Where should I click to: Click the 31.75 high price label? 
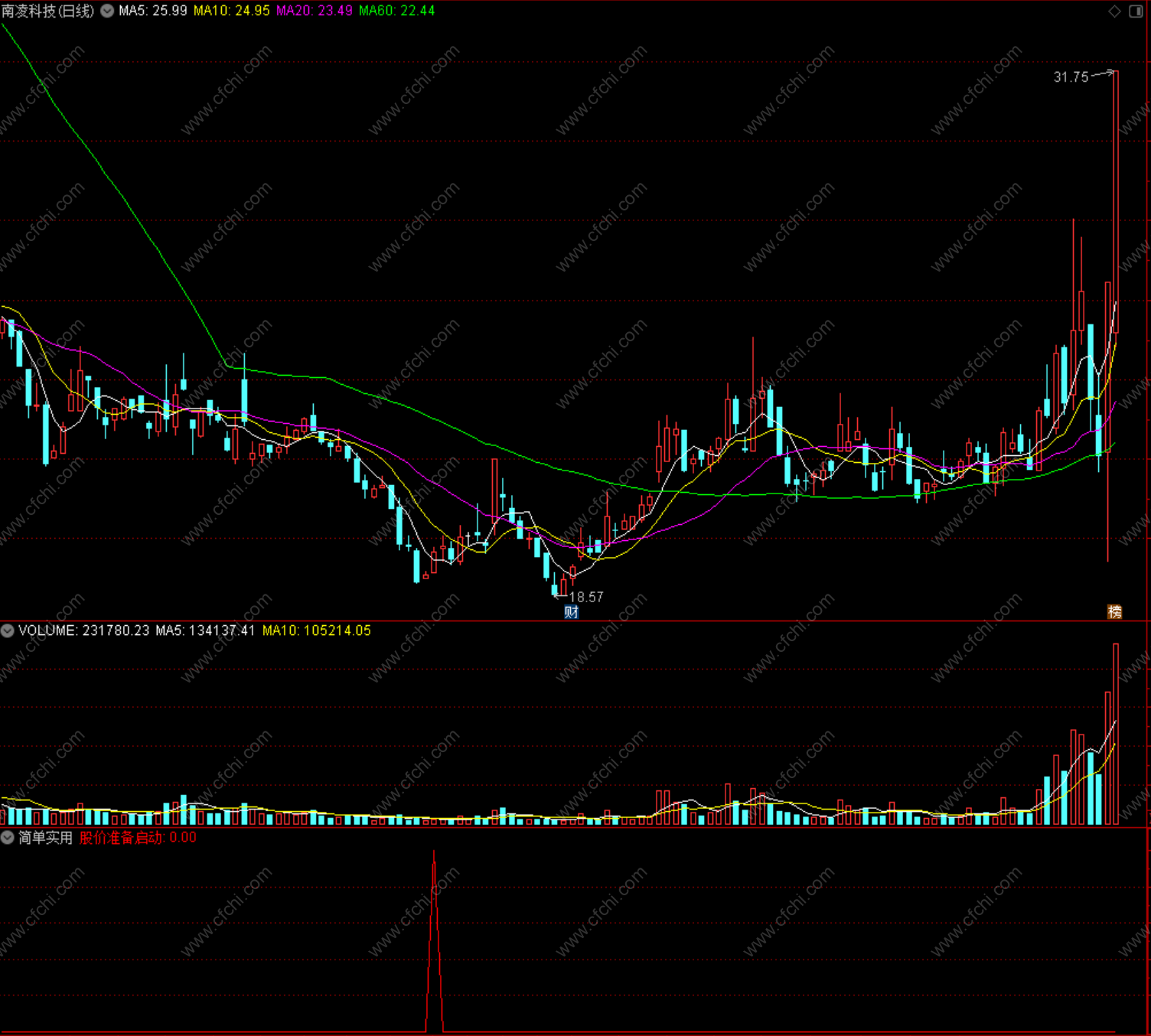coord(1071,77)
